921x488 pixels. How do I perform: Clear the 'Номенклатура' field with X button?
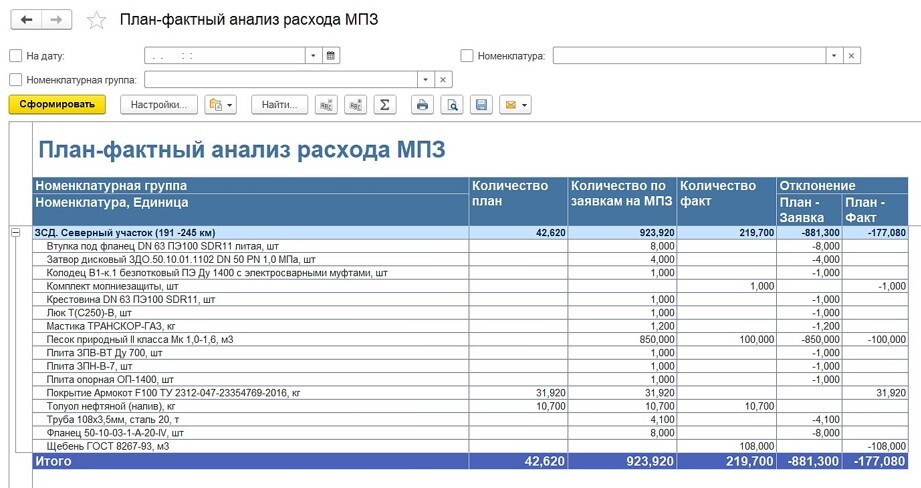click(851, 56)
